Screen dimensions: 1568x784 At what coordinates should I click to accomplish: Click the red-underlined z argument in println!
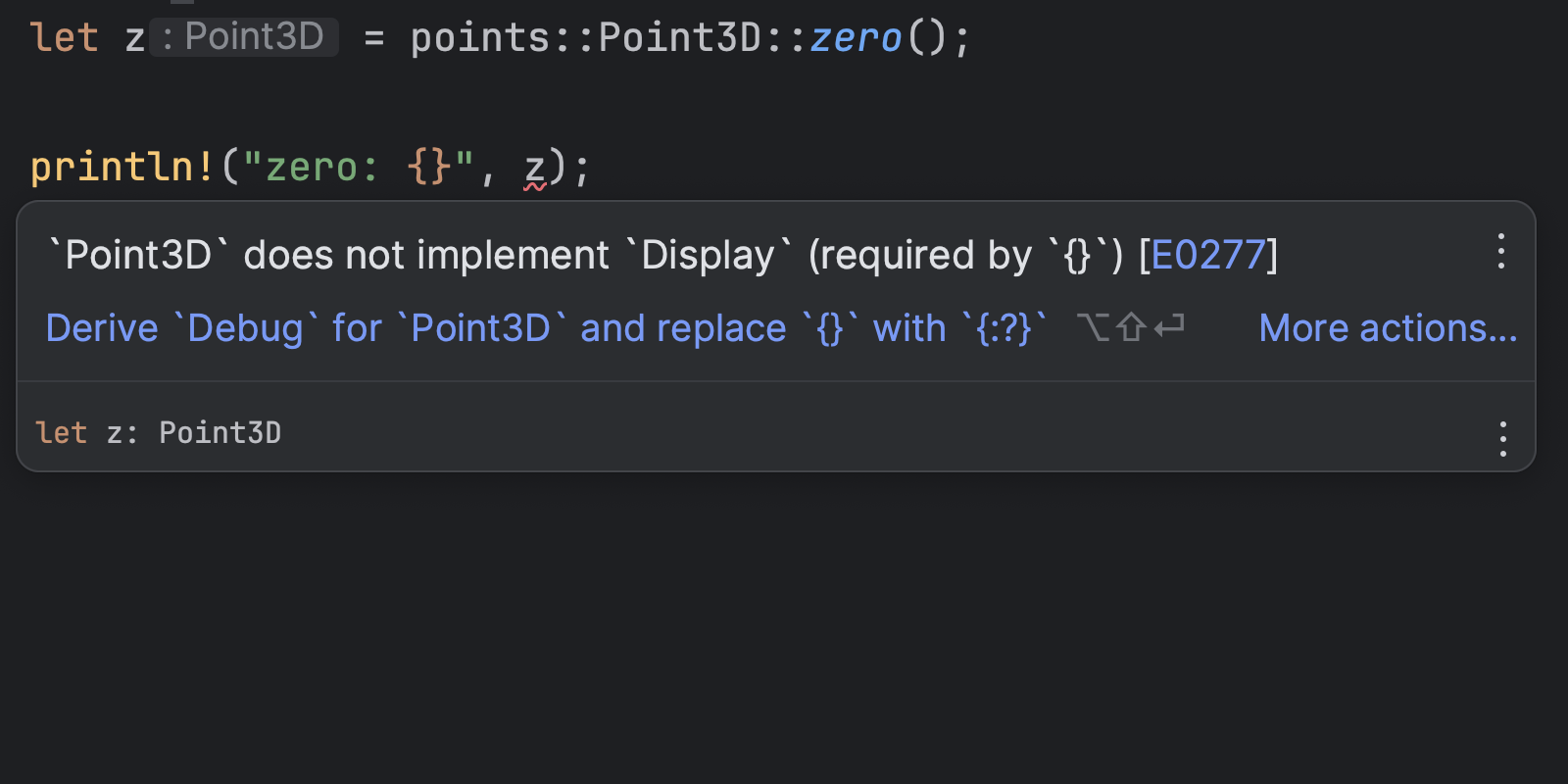pyautogui.click(x=534, y=167)
